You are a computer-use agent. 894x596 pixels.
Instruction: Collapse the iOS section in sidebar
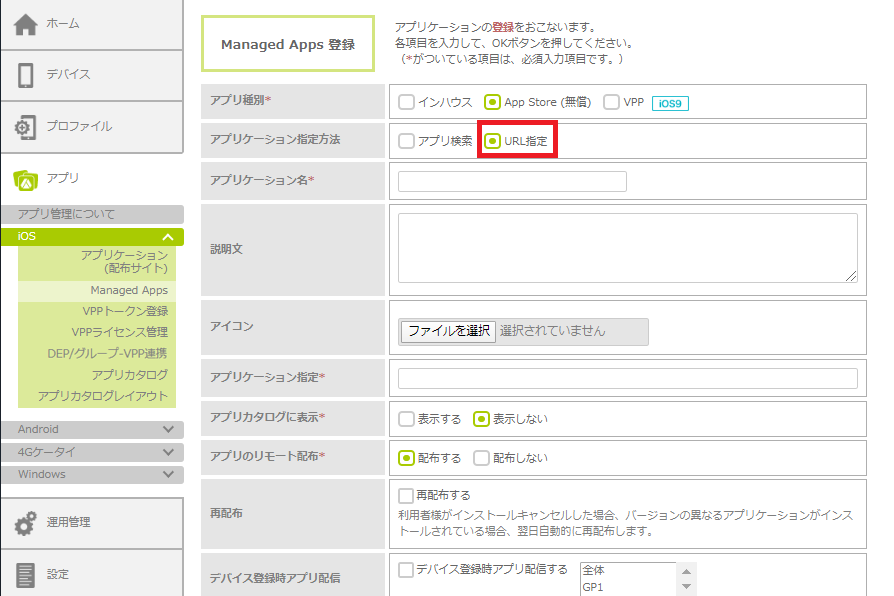coord(167,237)
